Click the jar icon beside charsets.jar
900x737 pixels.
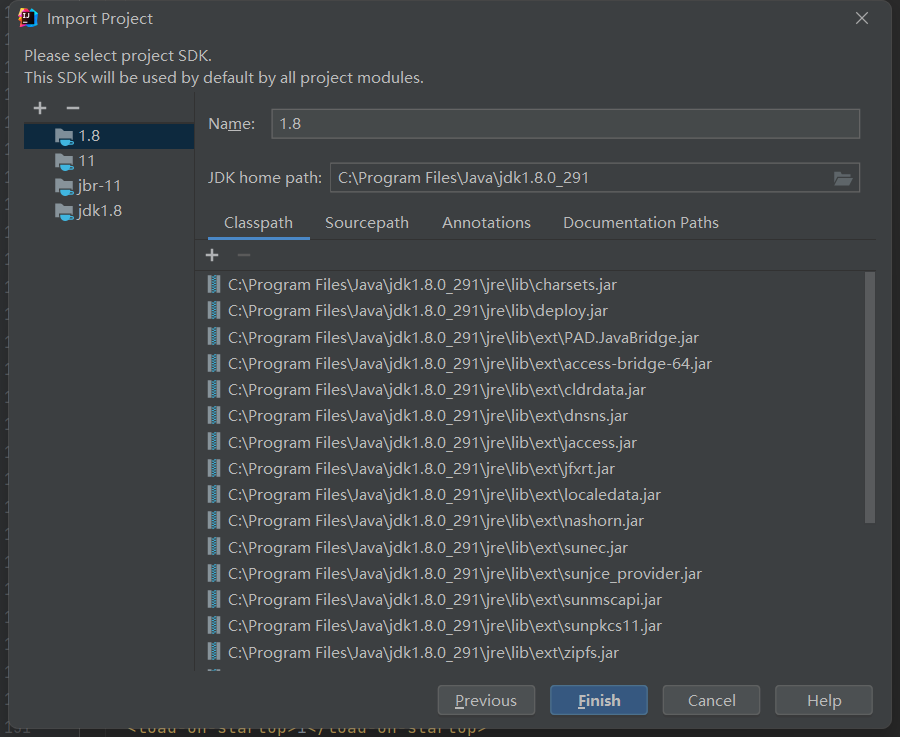click(x=214, y=285)
